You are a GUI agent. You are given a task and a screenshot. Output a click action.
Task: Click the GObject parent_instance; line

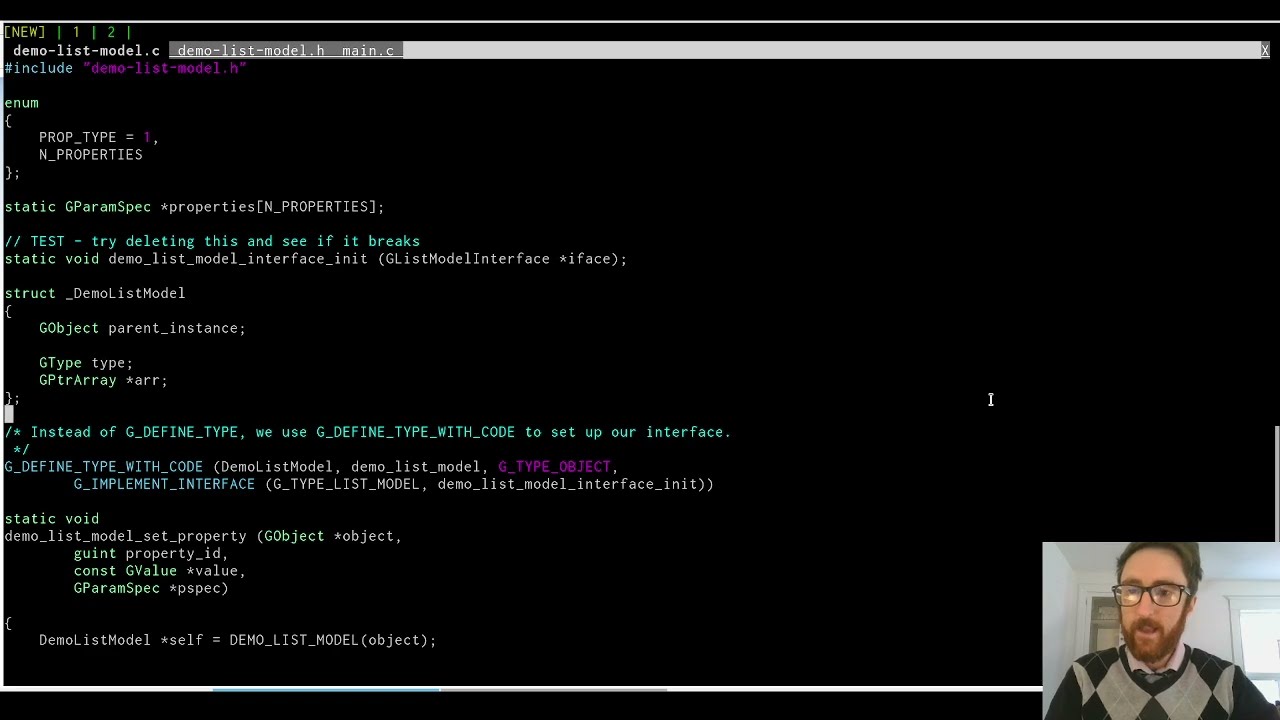point(142,328)
